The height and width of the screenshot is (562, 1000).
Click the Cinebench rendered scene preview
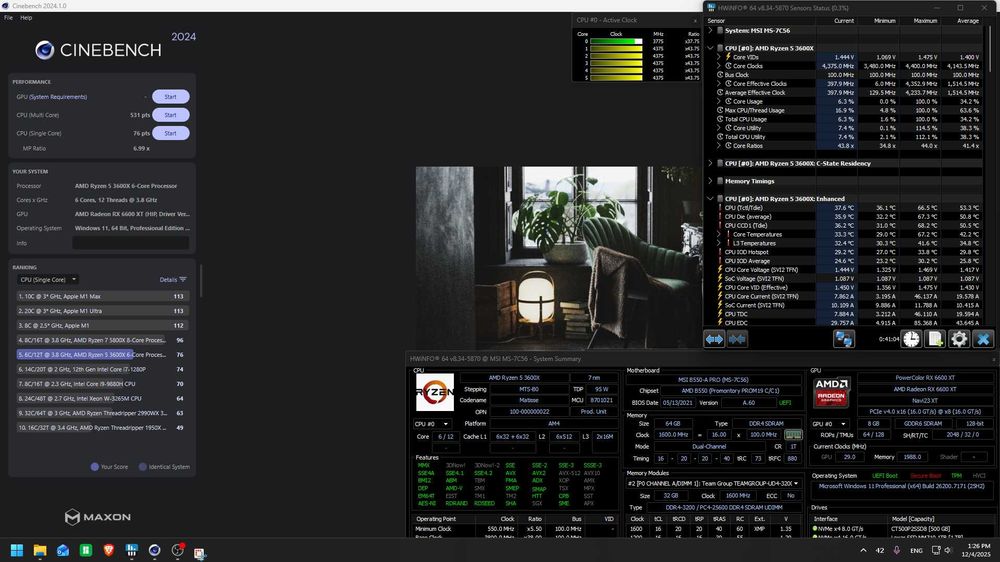pyautogui.click(x=558, y=257)
